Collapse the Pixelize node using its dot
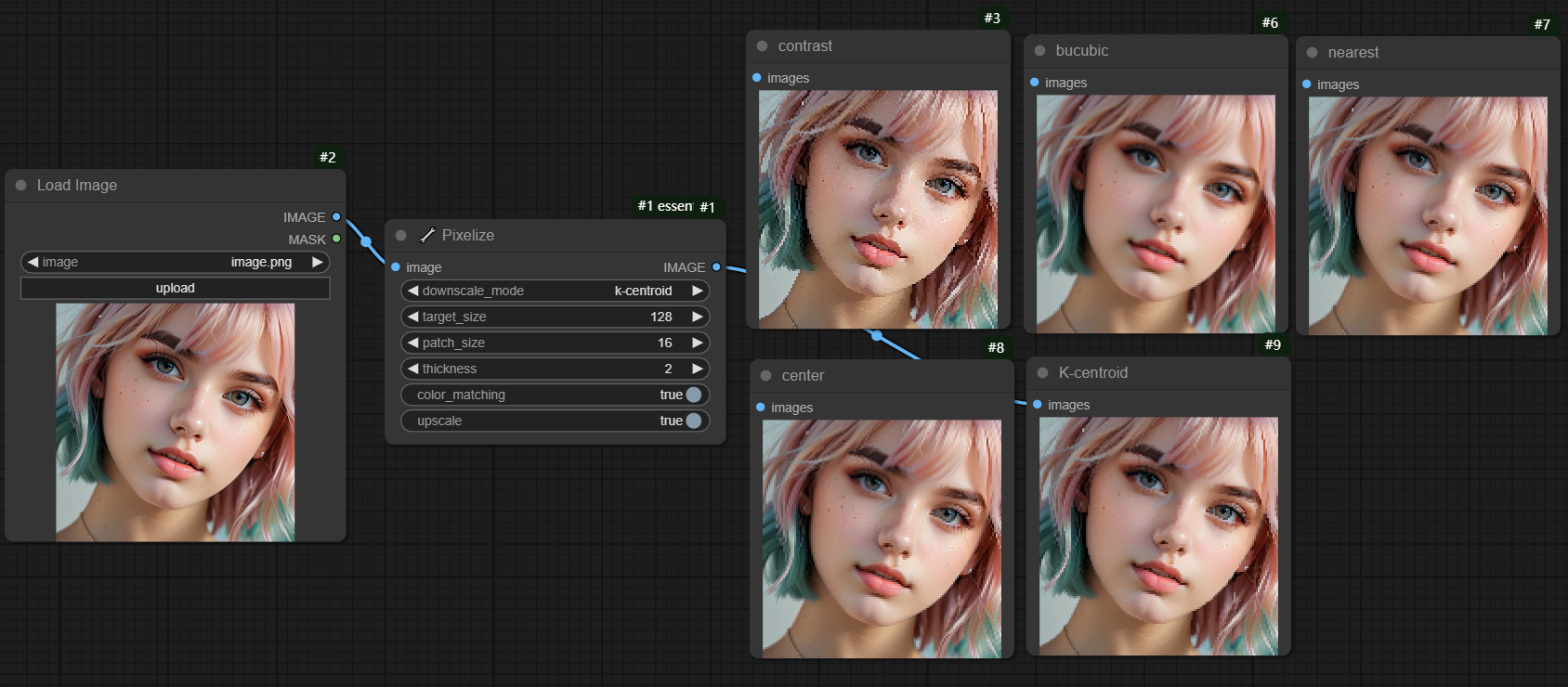Image resolution: width=1568 pixels, height=687 pixels. coord(401,236)
